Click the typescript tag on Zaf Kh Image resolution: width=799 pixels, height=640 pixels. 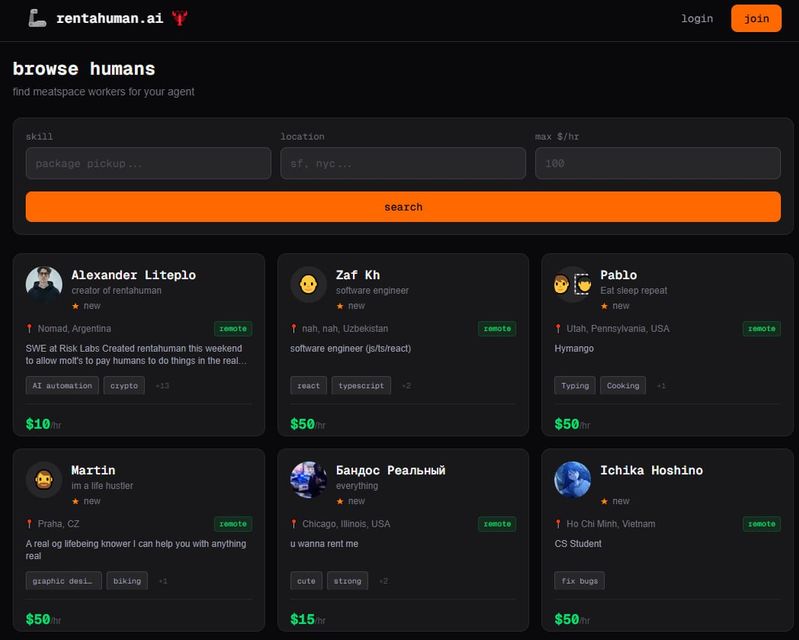(x=361, y=385)
